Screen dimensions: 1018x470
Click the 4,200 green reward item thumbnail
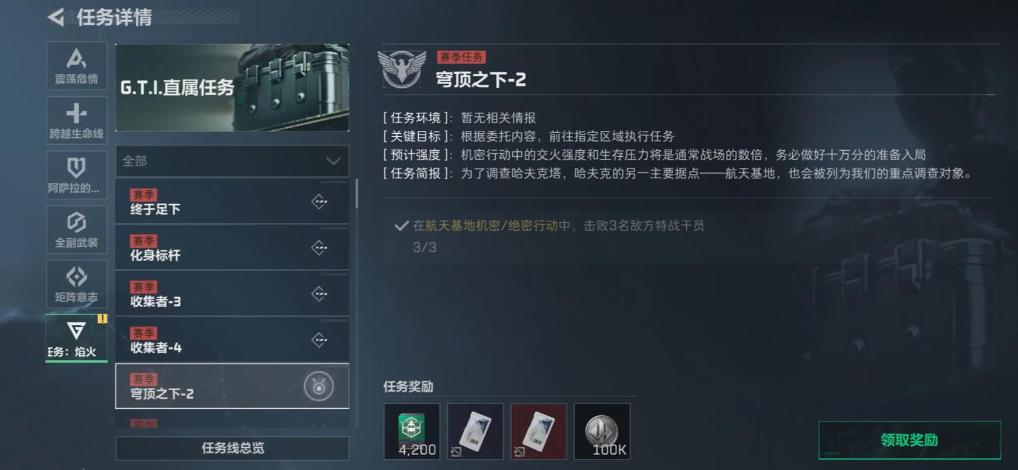click(x=412, y=431)
